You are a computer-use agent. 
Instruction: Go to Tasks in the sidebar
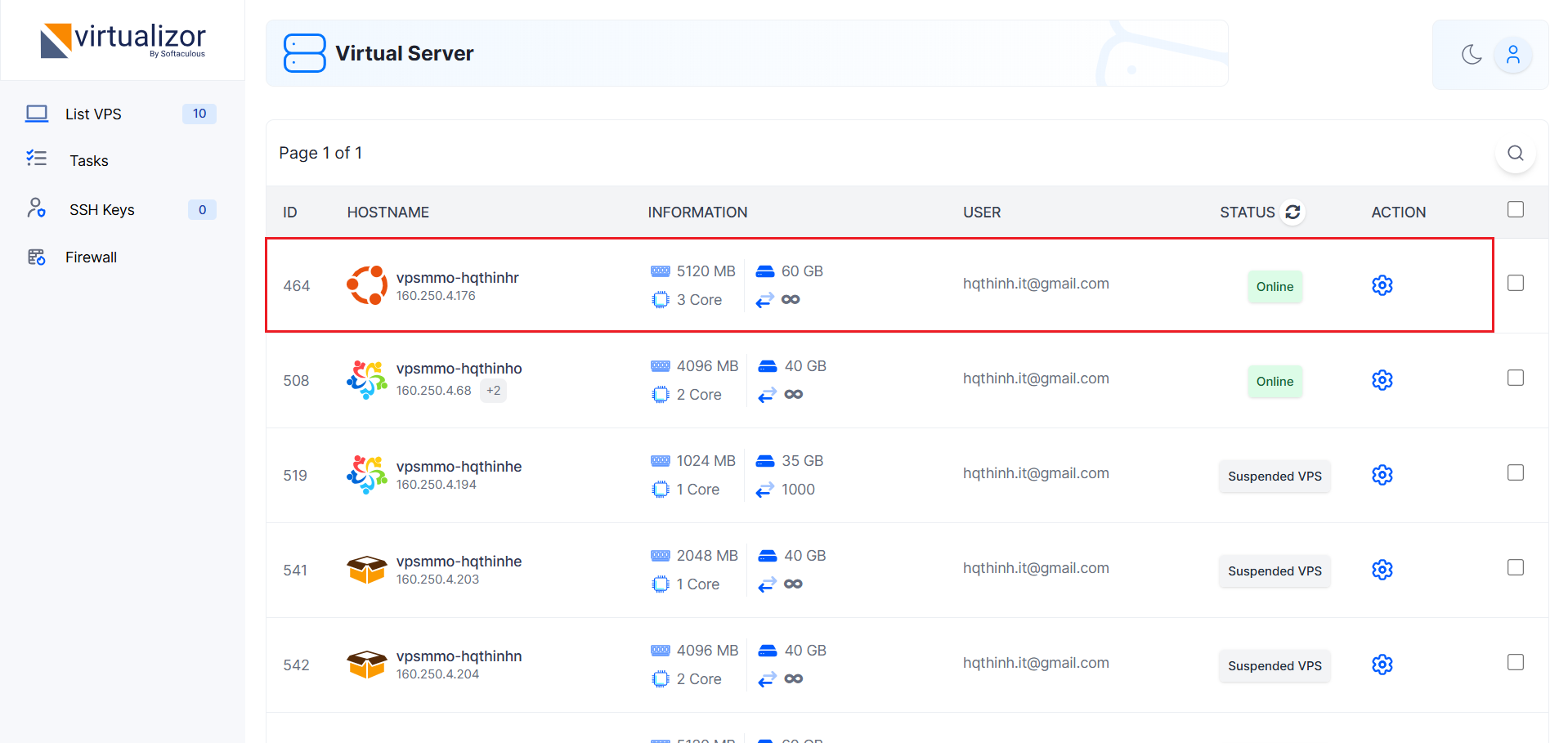coord(88,161)
